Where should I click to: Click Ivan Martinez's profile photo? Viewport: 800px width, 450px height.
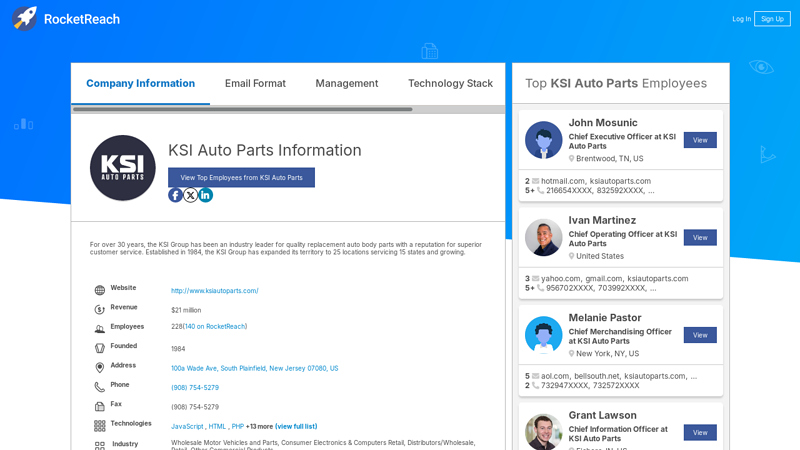(543, 237)
